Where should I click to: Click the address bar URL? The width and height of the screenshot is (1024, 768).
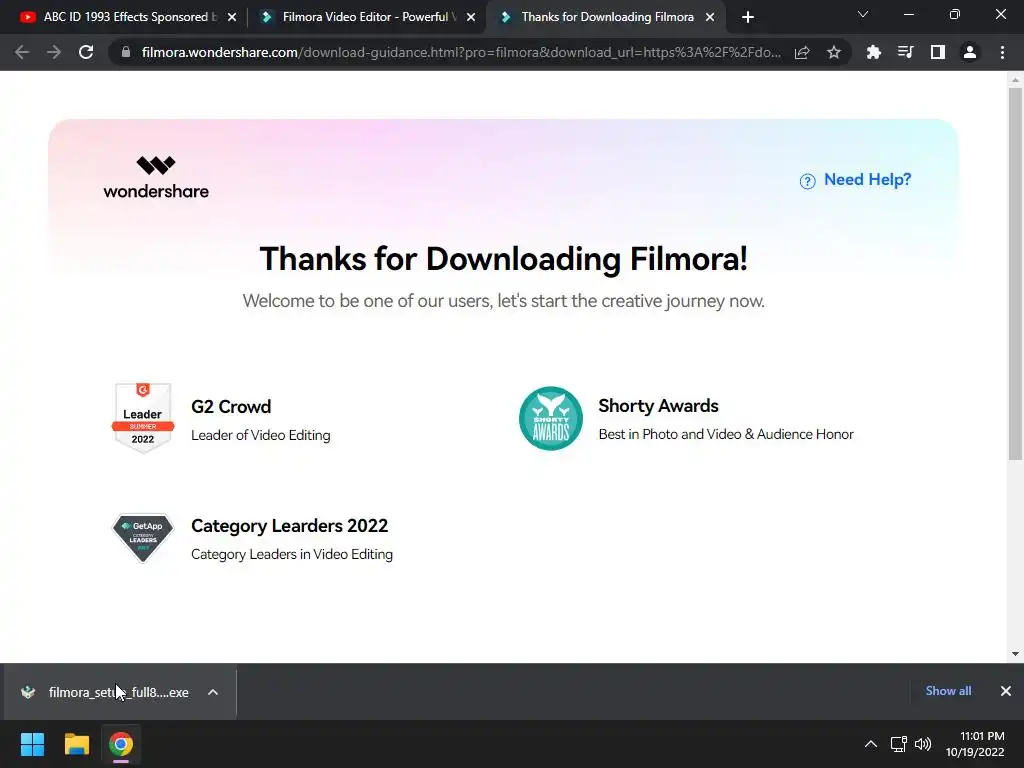point(461,52)
